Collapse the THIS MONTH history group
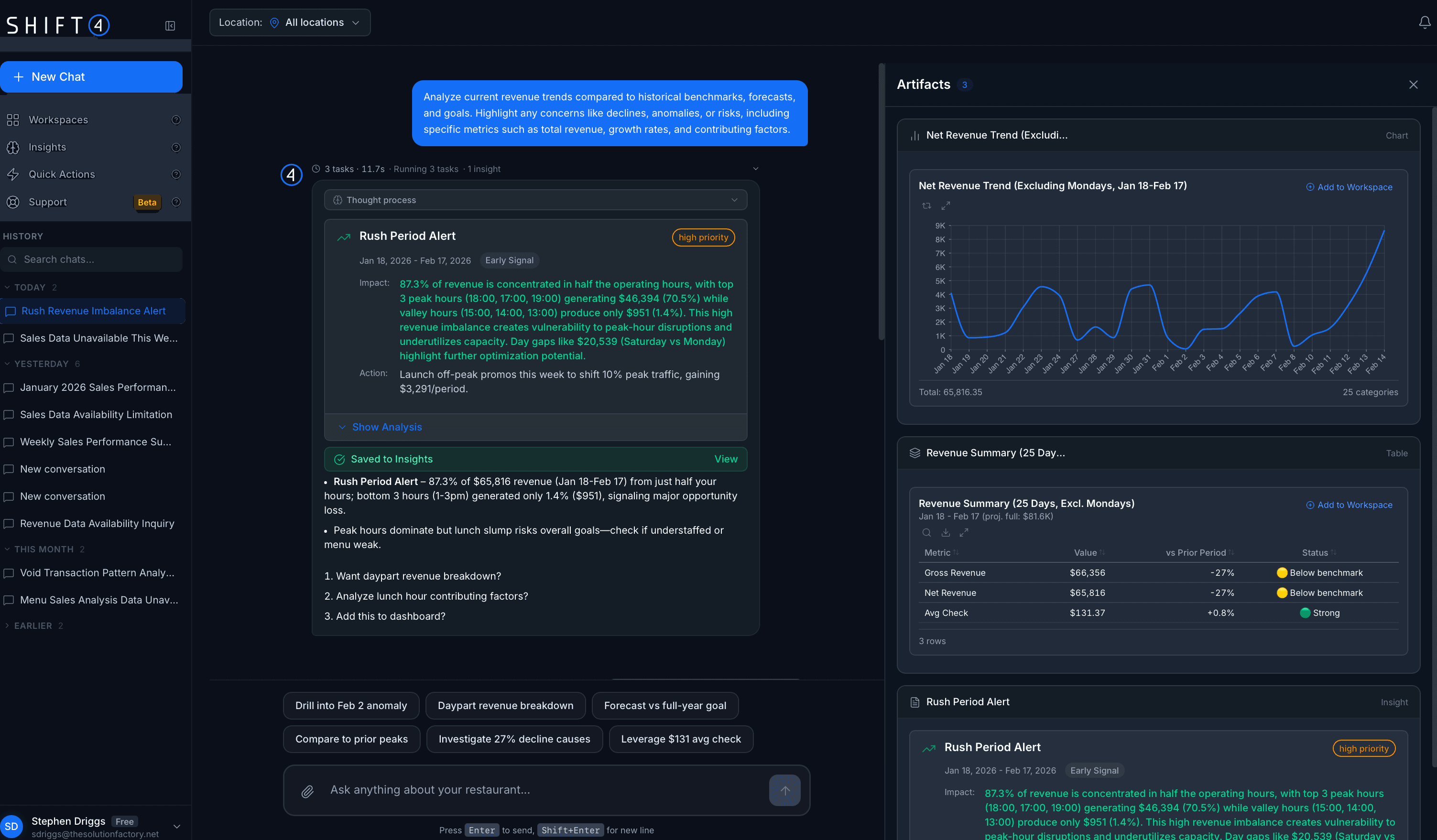 pyautogui.click(x=44, y=549)
